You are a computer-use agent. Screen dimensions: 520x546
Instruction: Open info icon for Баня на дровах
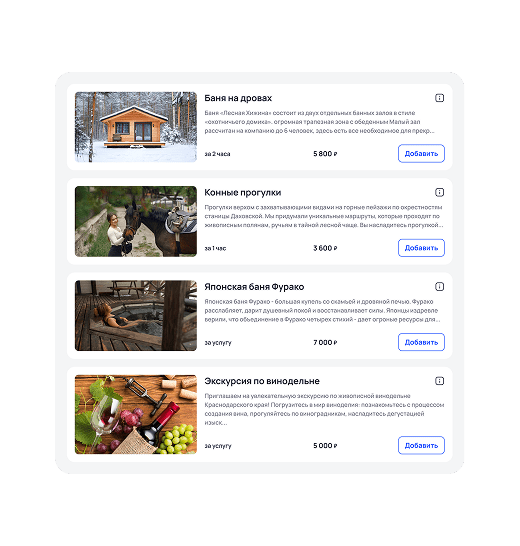point(440,98)
